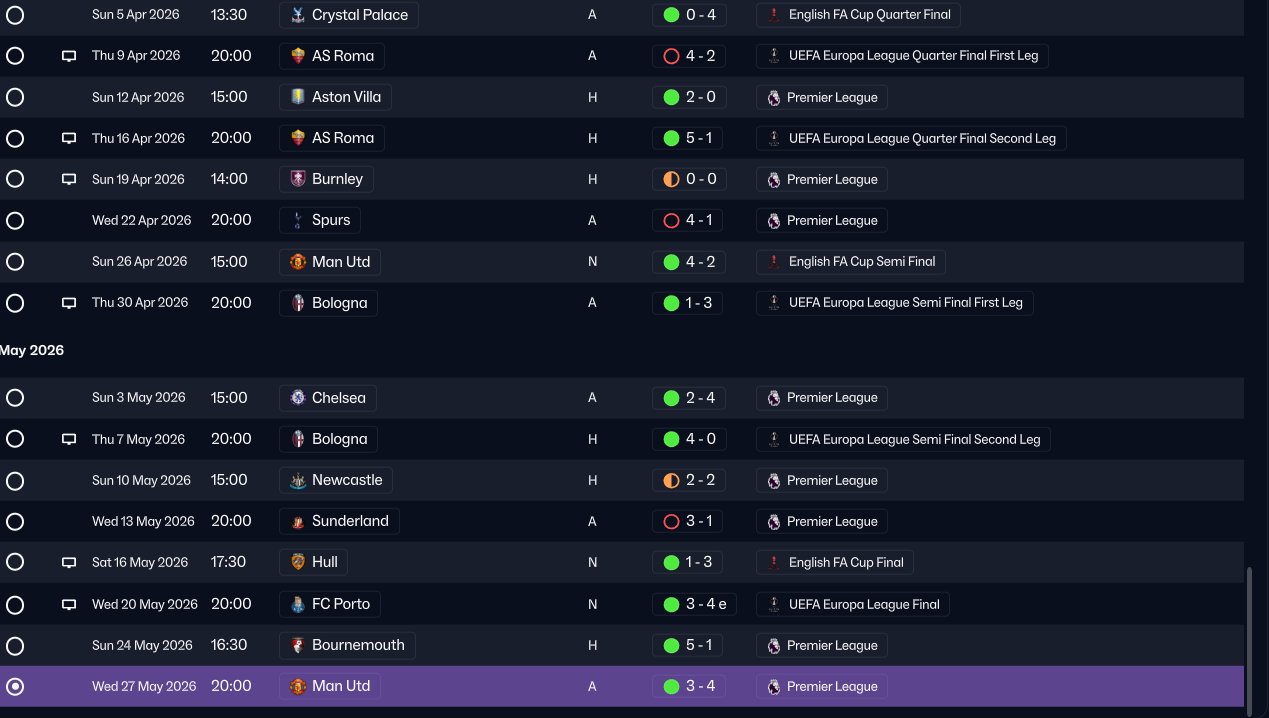Select the radio button for Chelsea 3 May fixture
The height and width of the screenshot is (718, 1269).
click(x=15, y=398)
